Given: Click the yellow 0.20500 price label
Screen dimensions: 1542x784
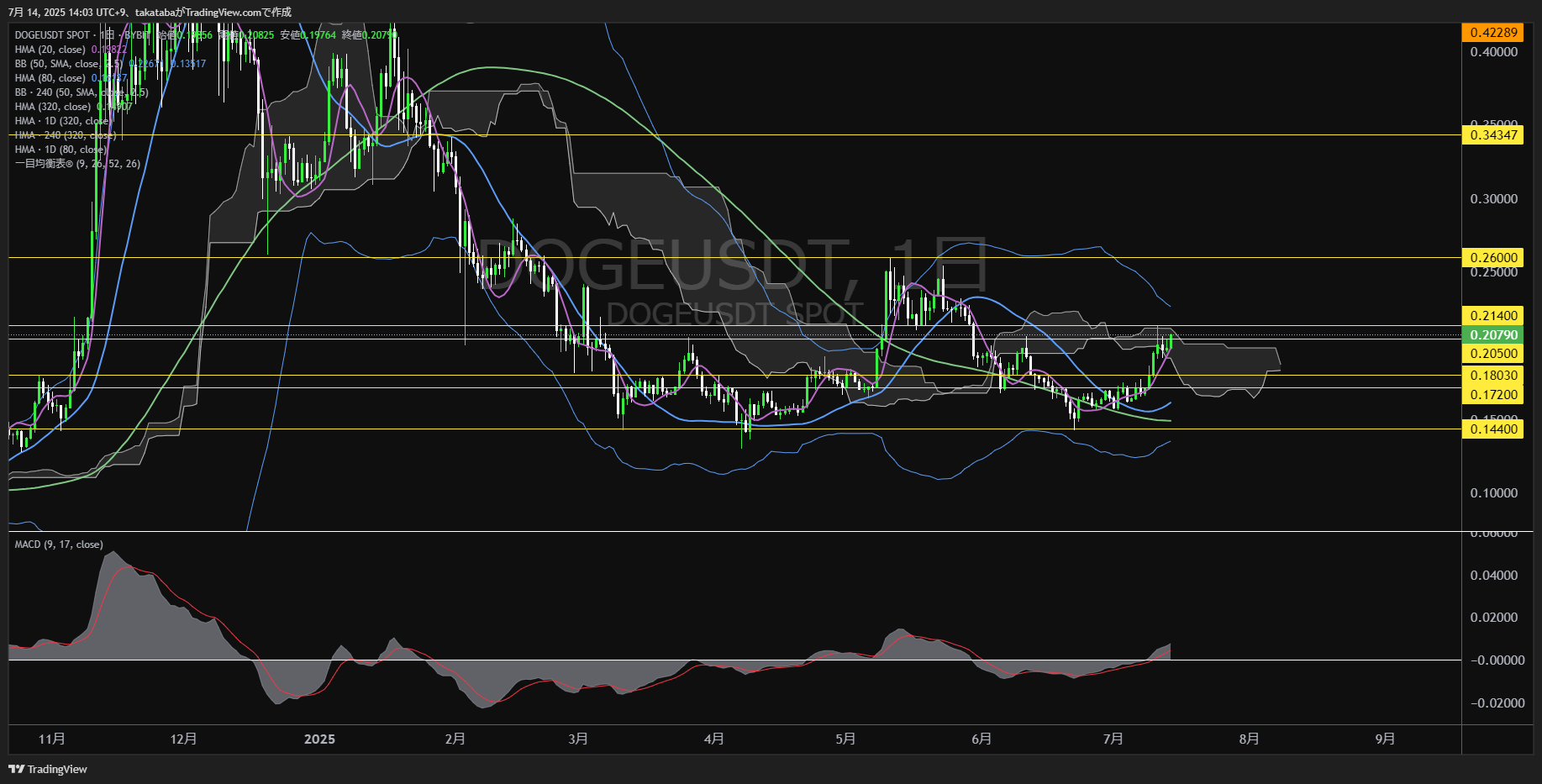Looking at the screenshot, I should 1492,353.
